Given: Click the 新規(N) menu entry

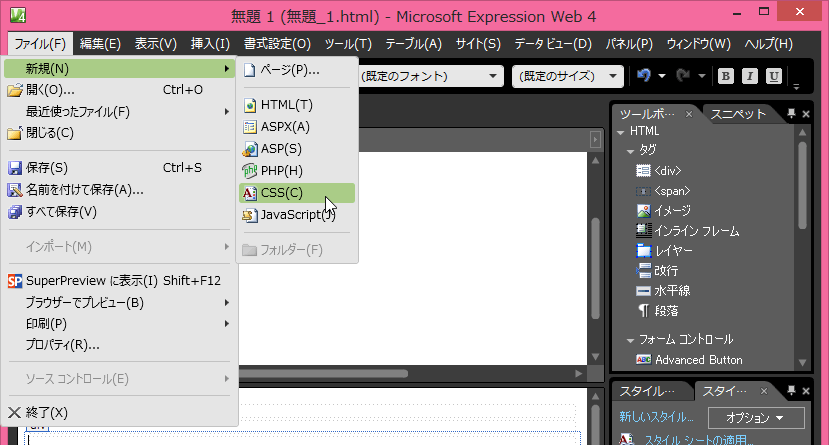Looking at the screenshot, I should tap(119, 69).
